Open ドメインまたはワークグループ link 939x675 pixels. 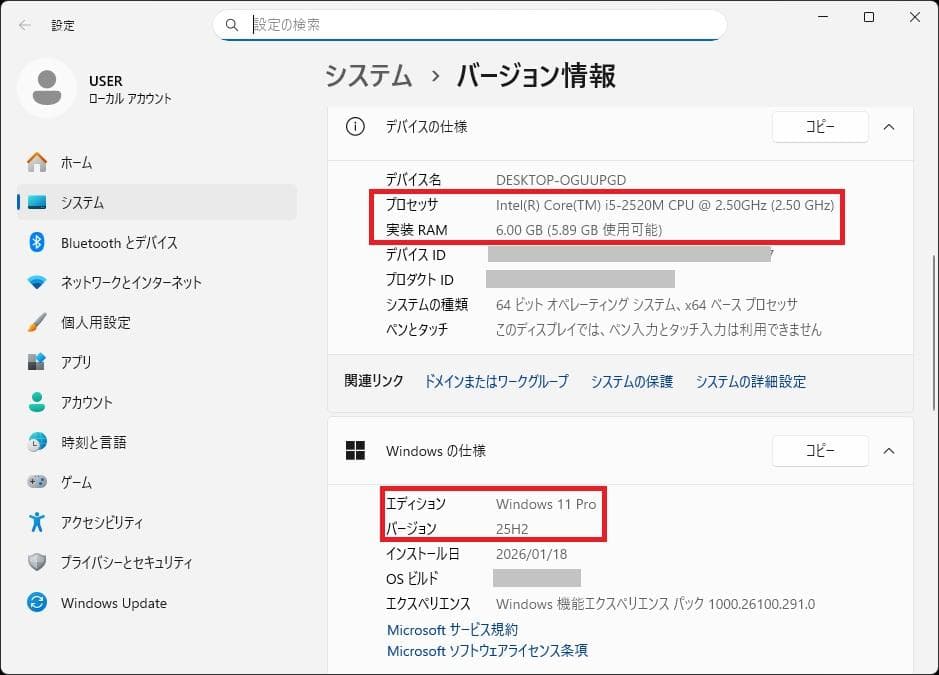(x=496, y=382)
